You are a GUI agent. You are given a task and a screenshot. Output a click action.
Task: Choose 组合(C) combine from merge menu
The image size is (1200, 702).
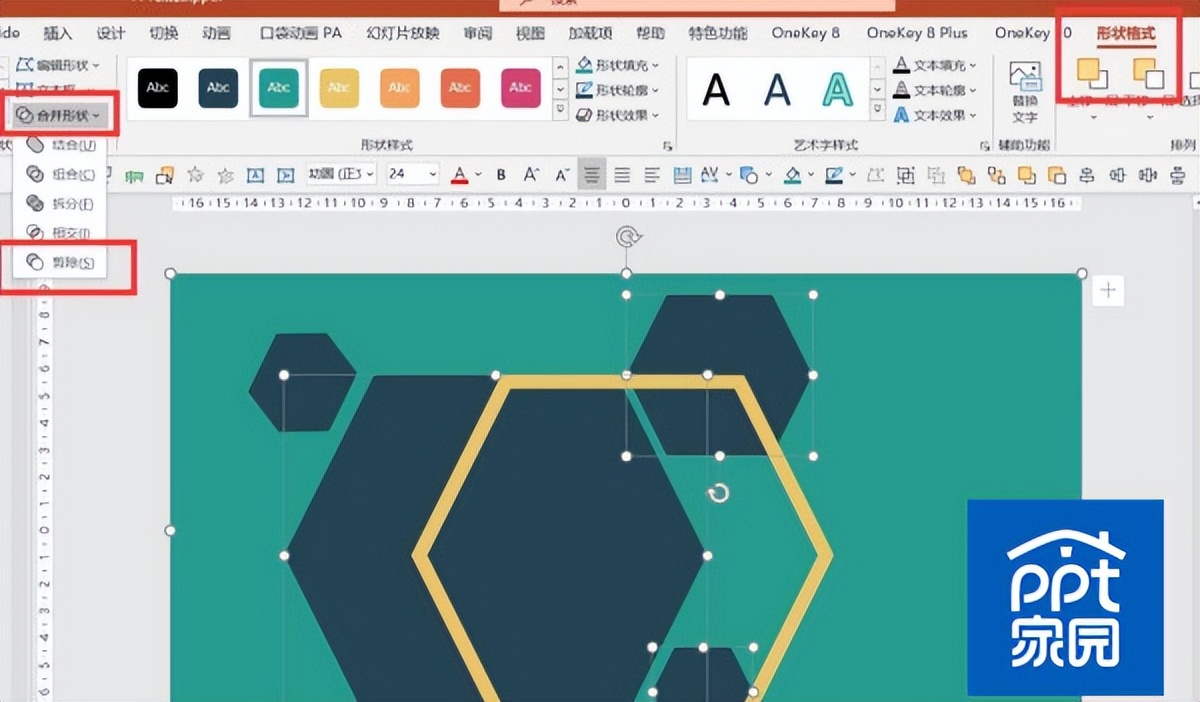(62, 175)
